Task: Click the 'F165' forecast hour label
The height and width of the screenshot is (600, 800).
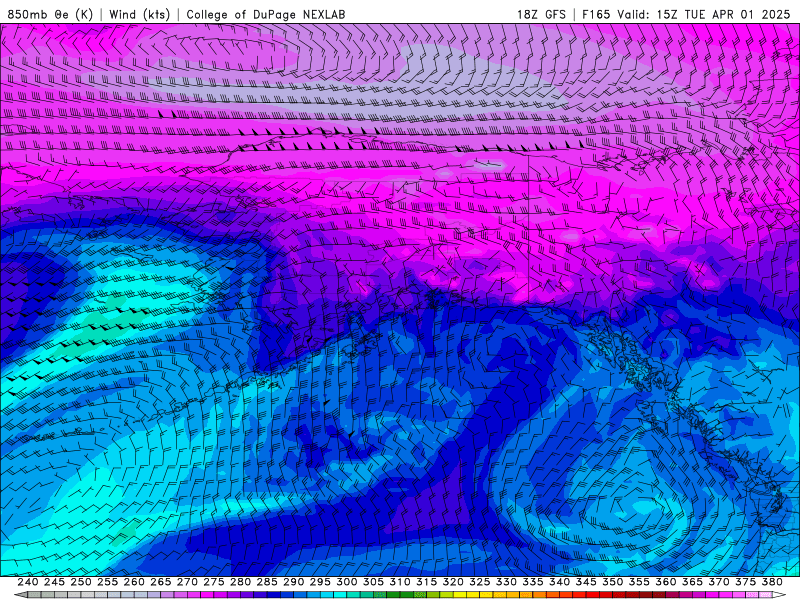Action: click(x=596, y=14)
